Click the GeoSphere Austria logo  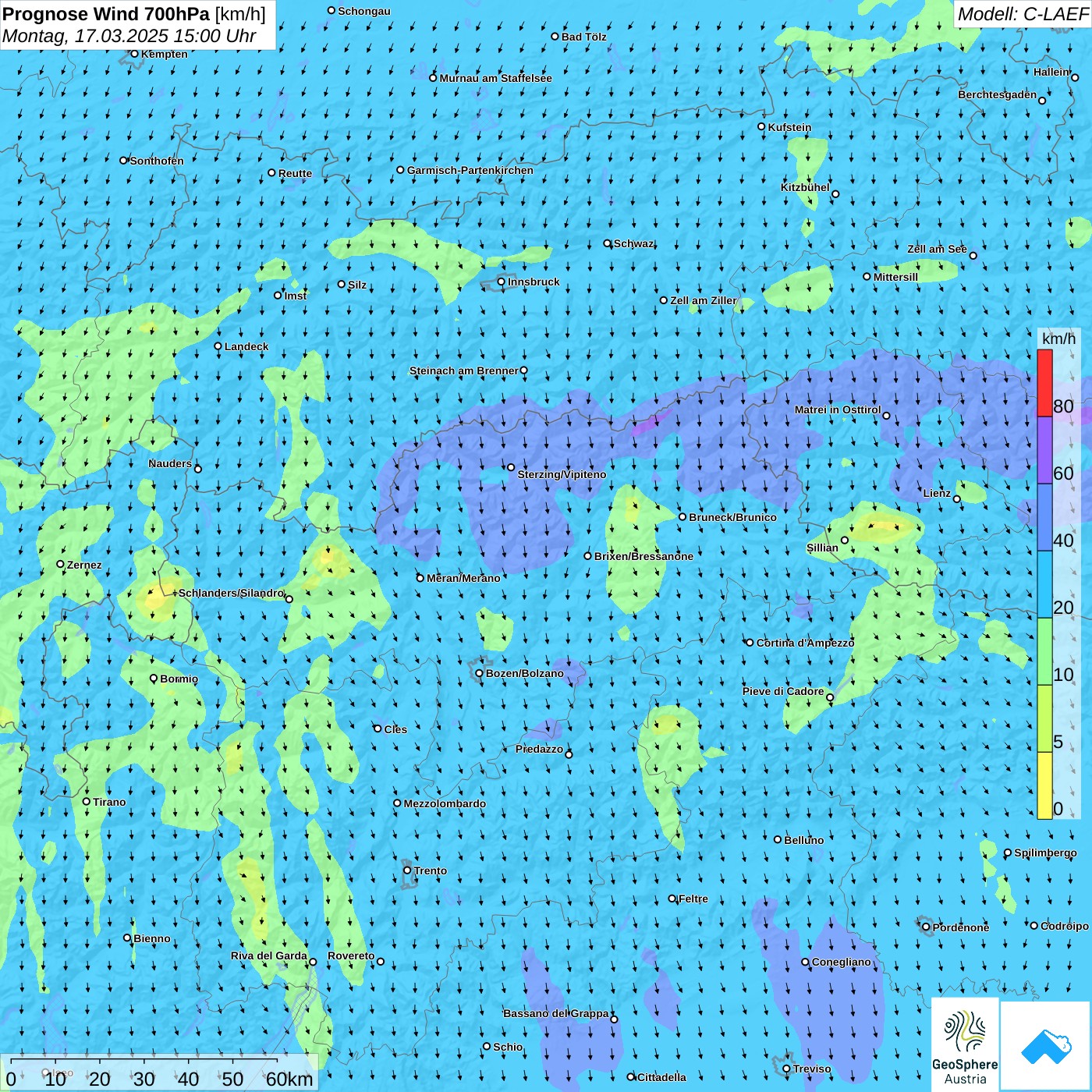pos(965,1045)
